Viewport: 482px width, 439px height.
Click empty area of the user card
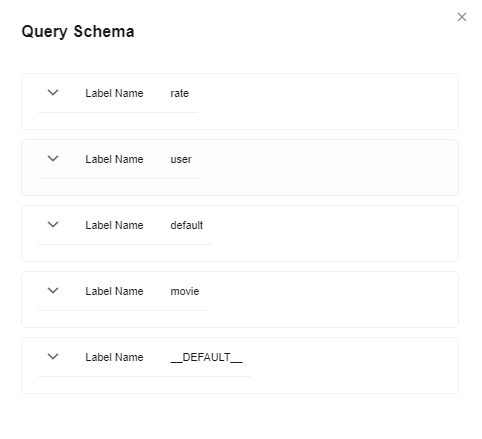(327, 167)
